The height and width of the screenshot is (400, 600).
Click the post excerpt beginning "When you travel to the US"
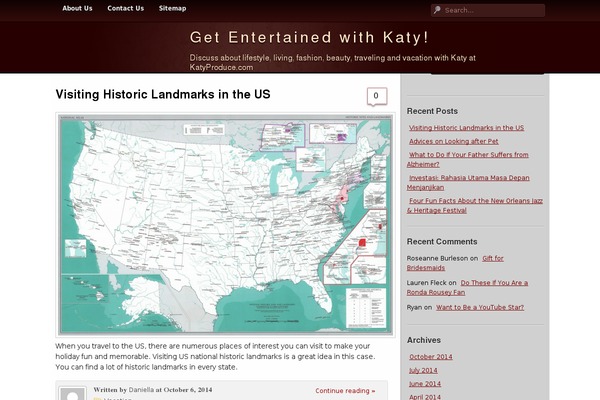pos(215,356)
